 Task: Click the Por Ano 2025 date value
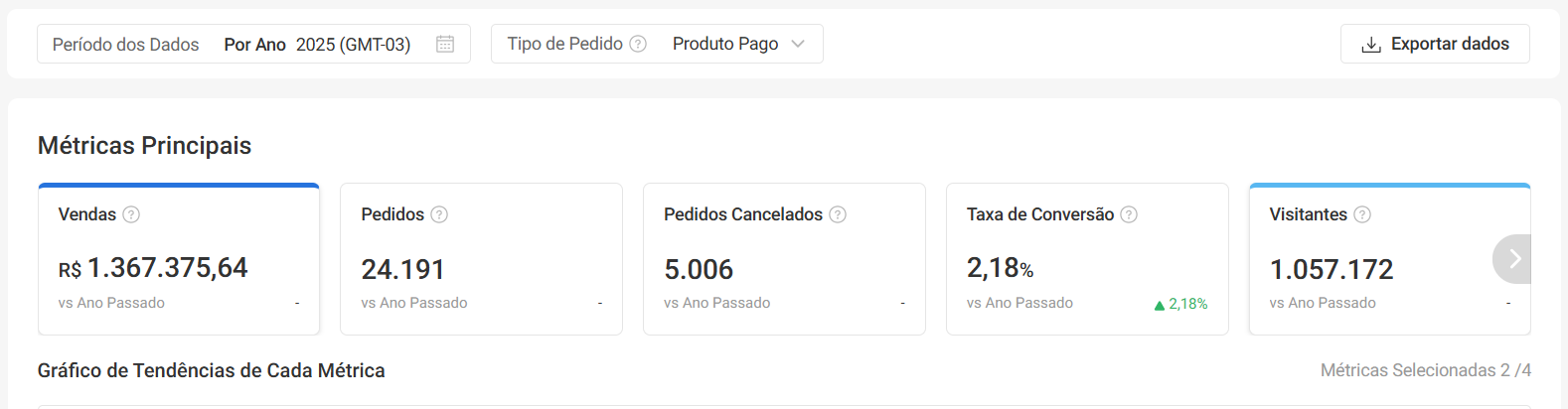[x=317, y=45]
